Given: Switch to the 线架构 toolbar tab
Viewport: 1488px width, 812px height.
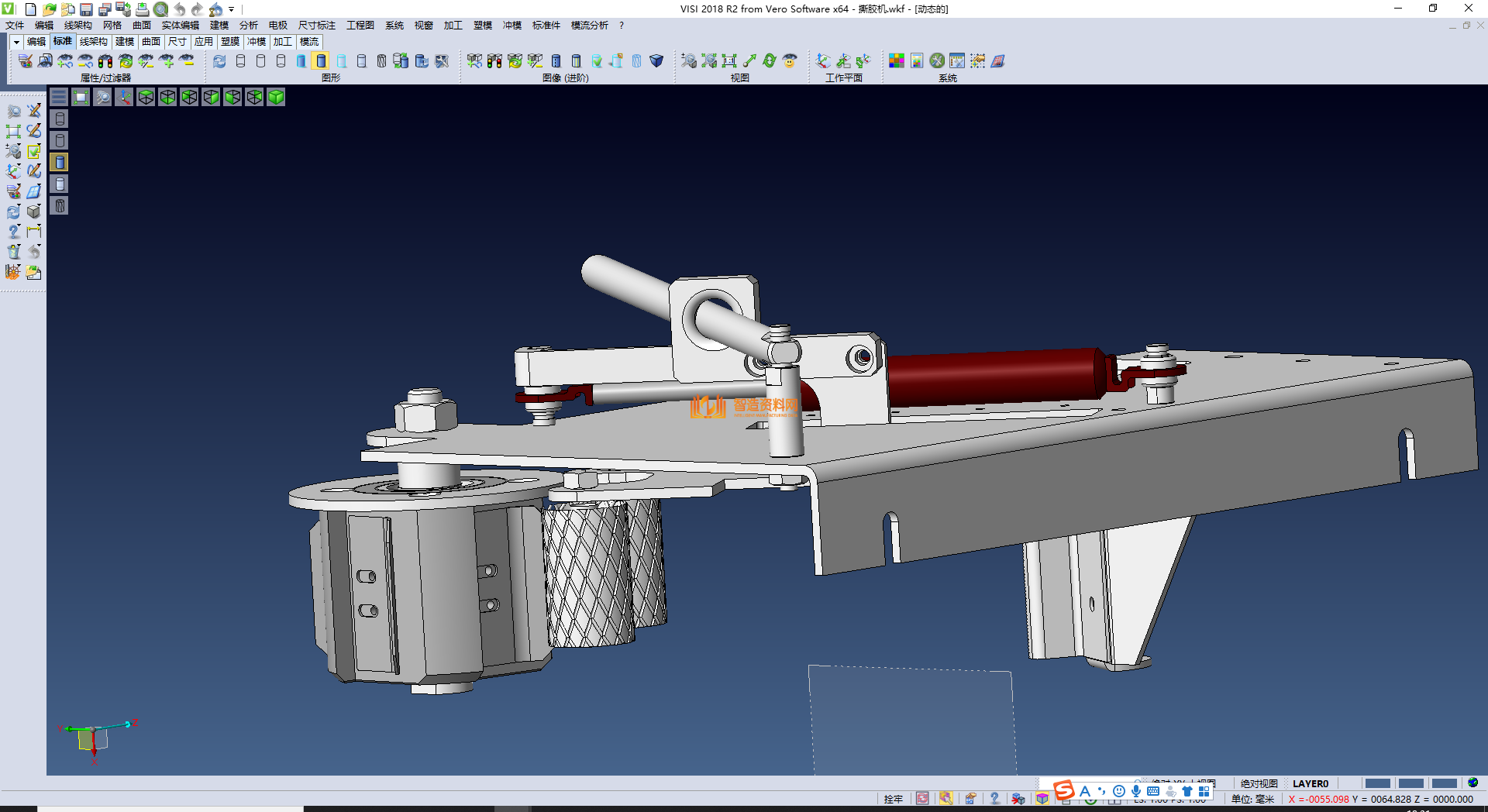Looking at the screenshot, I should click(x=93, y=42).
